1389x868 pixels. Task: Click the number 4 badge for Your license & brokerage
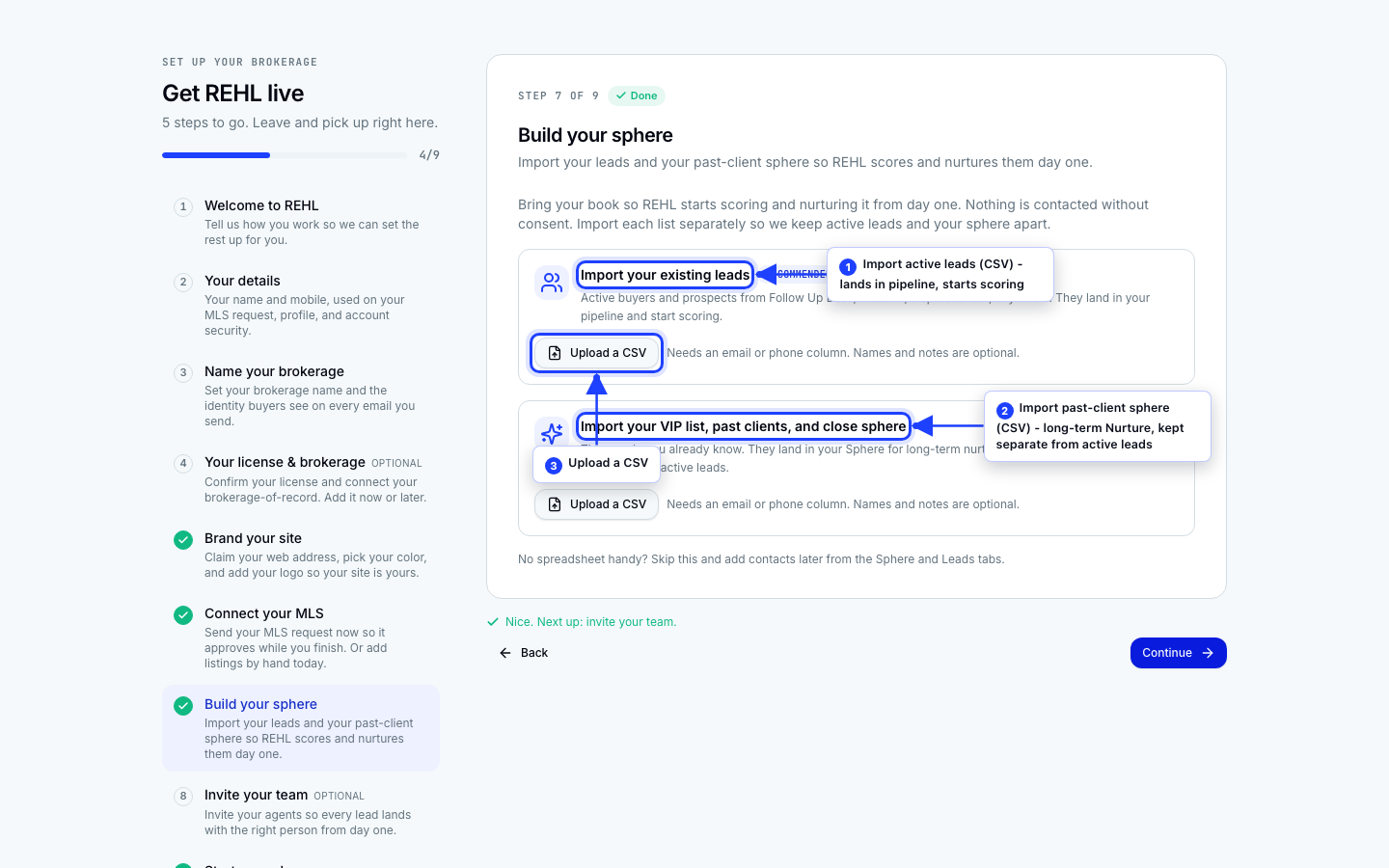[x=183, y=464]
